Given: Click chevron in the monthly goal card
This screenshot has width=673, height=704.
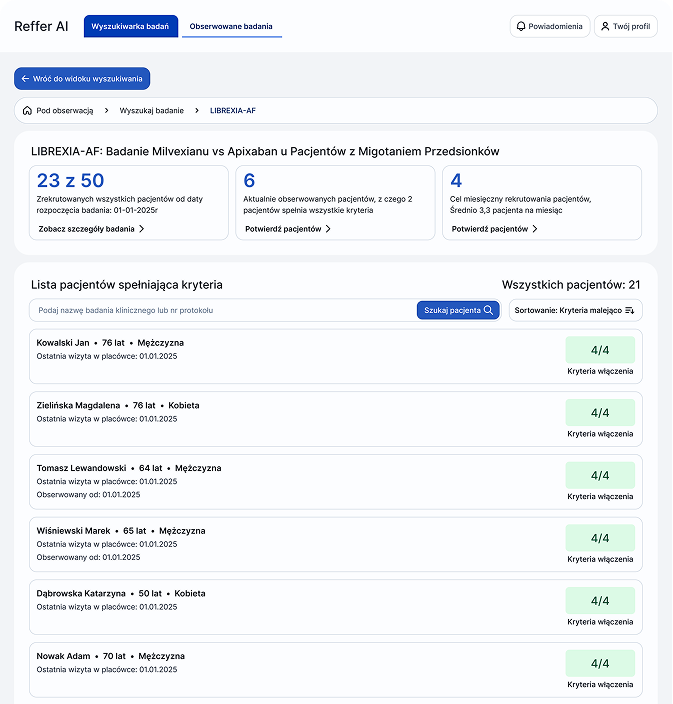Looking at the screenshot, I should (x=535, y=229).
